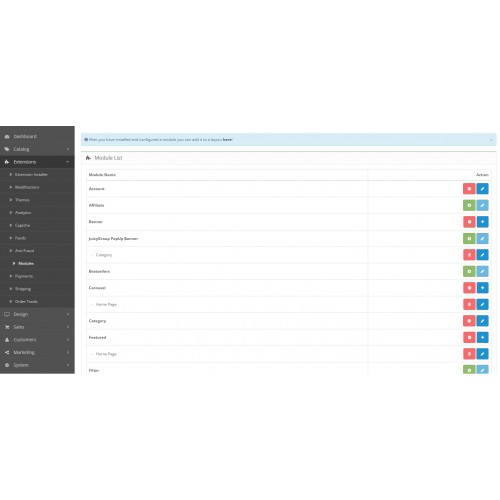Screen dimensions: 500x500
Task: Collapse the Extensions sidebar menu
Action: point(37,162)
